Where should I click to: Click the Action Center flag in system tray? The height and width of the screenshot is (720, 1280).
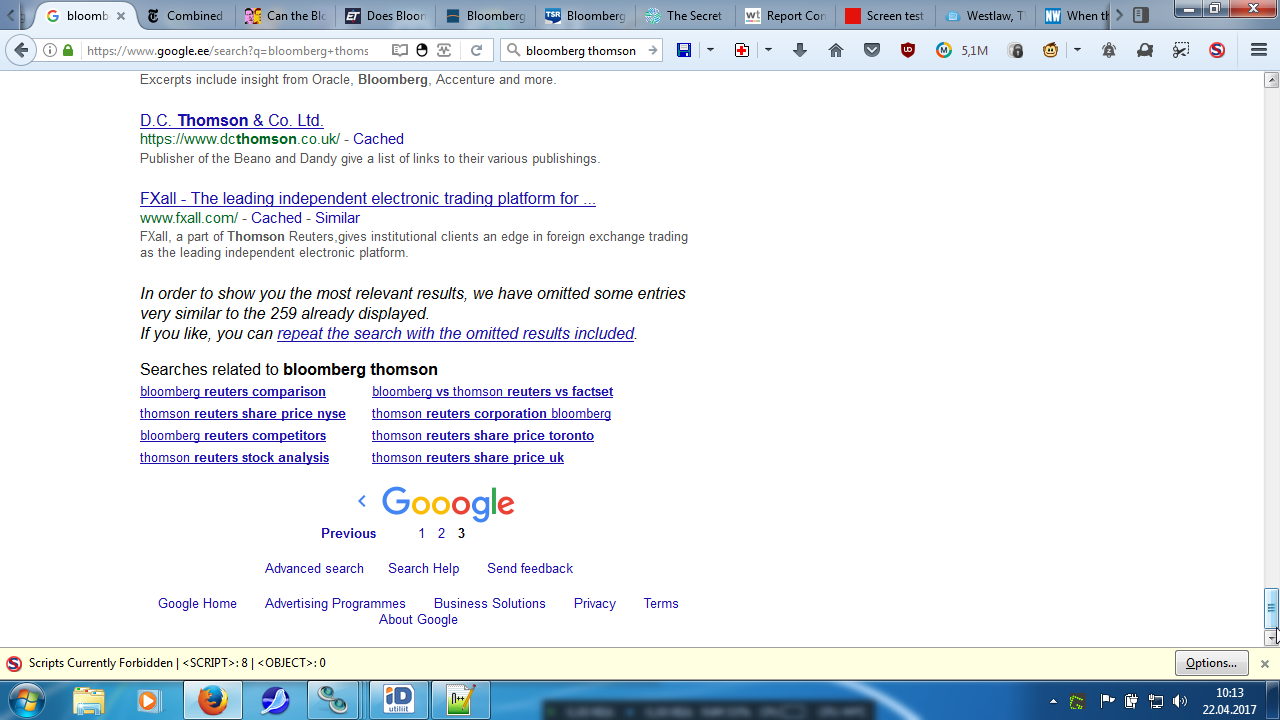(x=1108, y=701)
